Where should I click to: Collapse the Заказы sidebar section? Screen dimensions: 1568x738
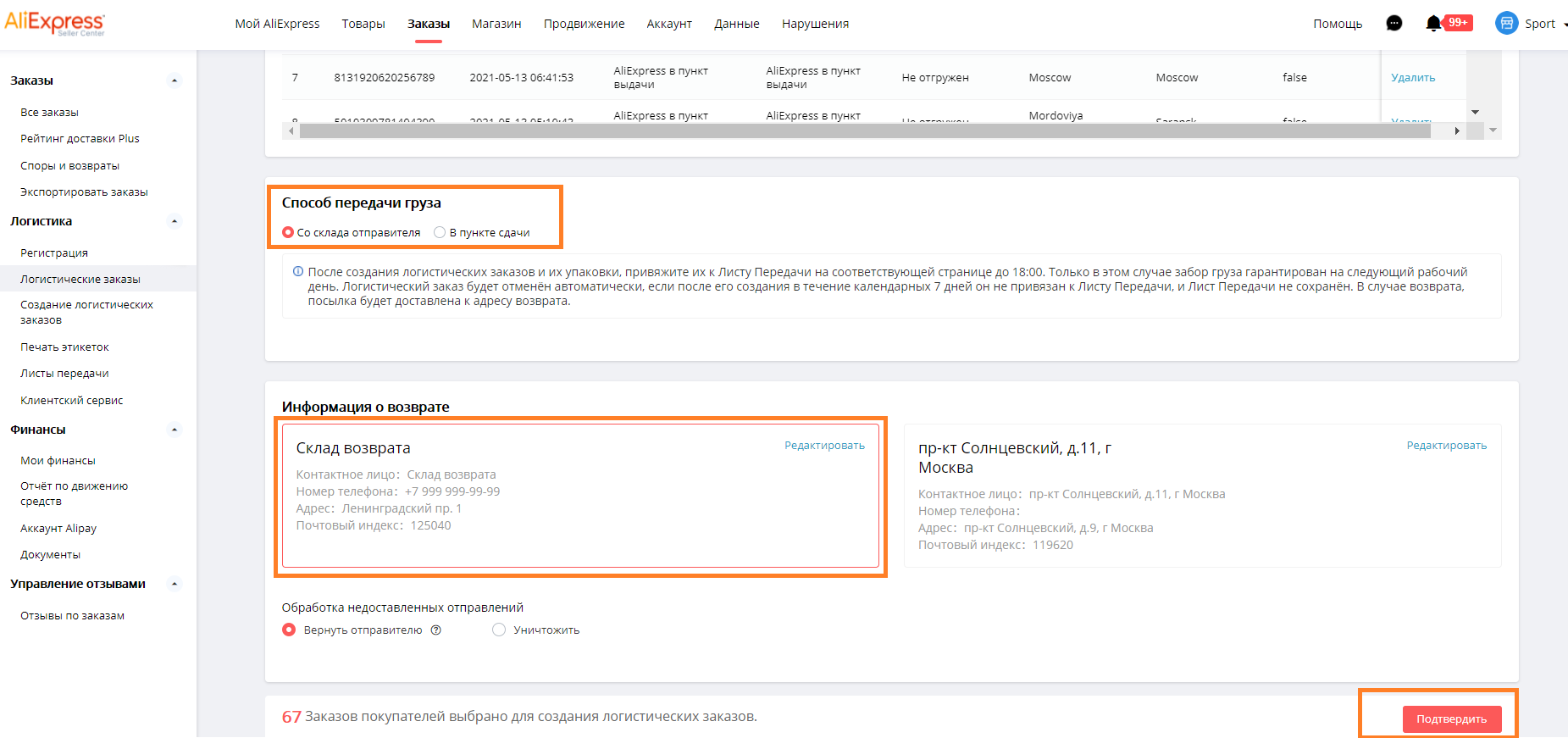tap(175, 81)
